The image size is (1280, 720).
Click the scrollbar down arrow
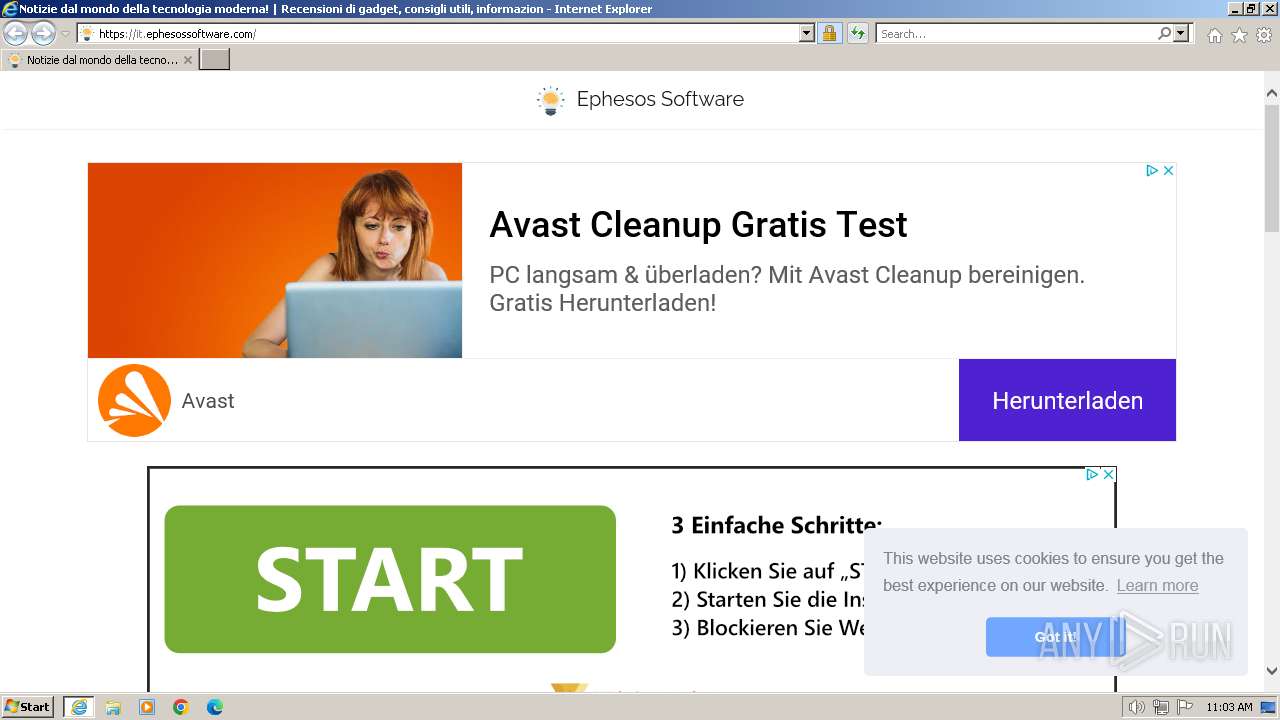[1272, 672]
